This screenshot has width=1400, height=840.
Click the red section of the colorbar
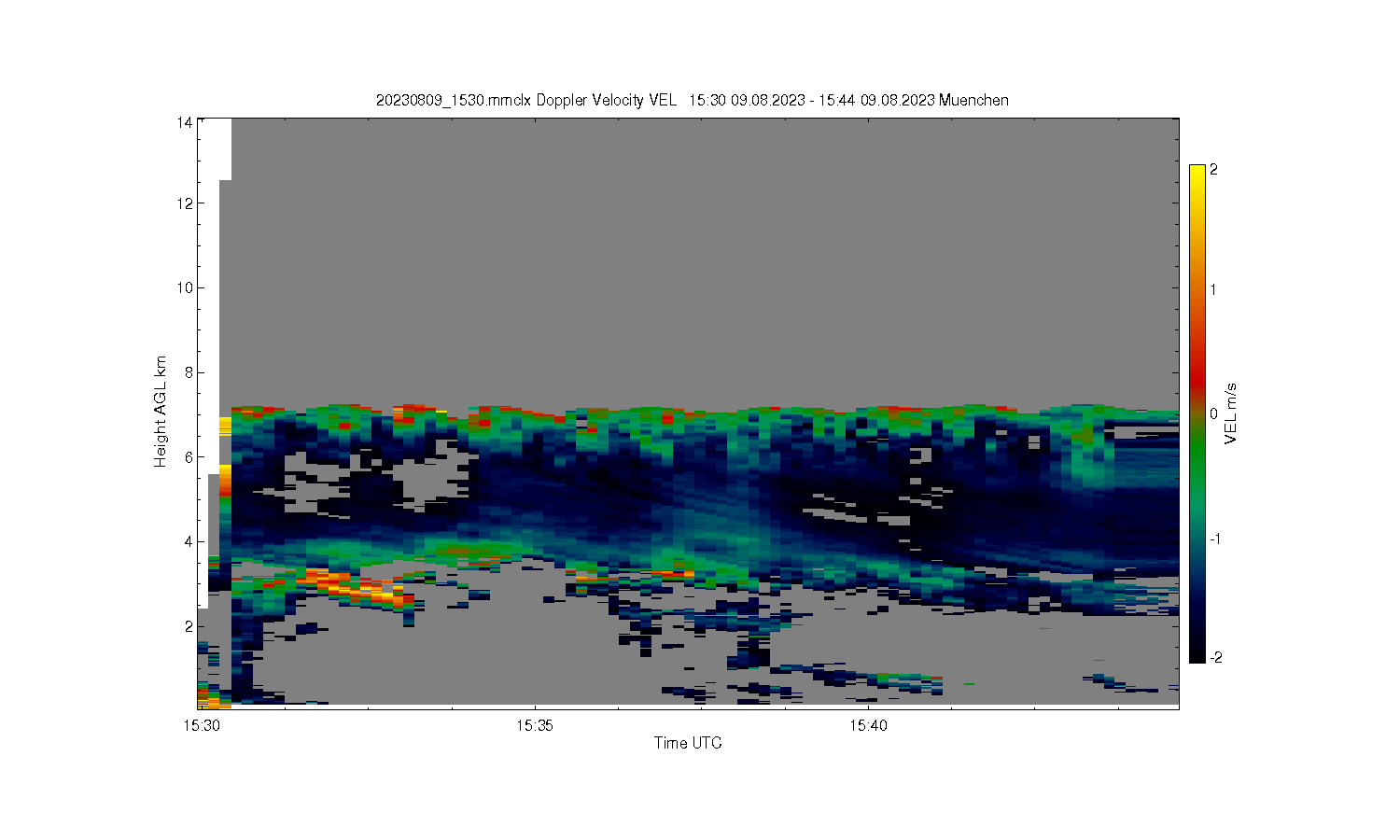pos(1197,378)
